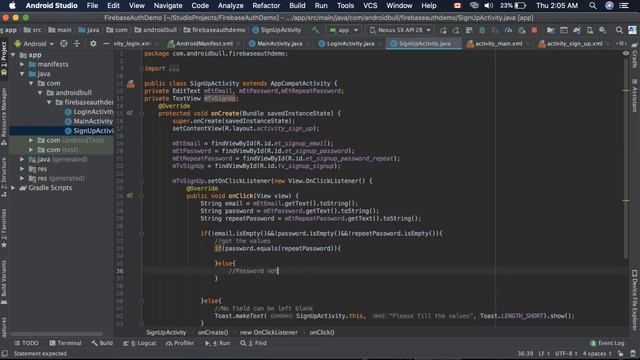Open the AVD Manager phone icon
The width and height of the screenshot is (640, 360).
coord(590,30)
